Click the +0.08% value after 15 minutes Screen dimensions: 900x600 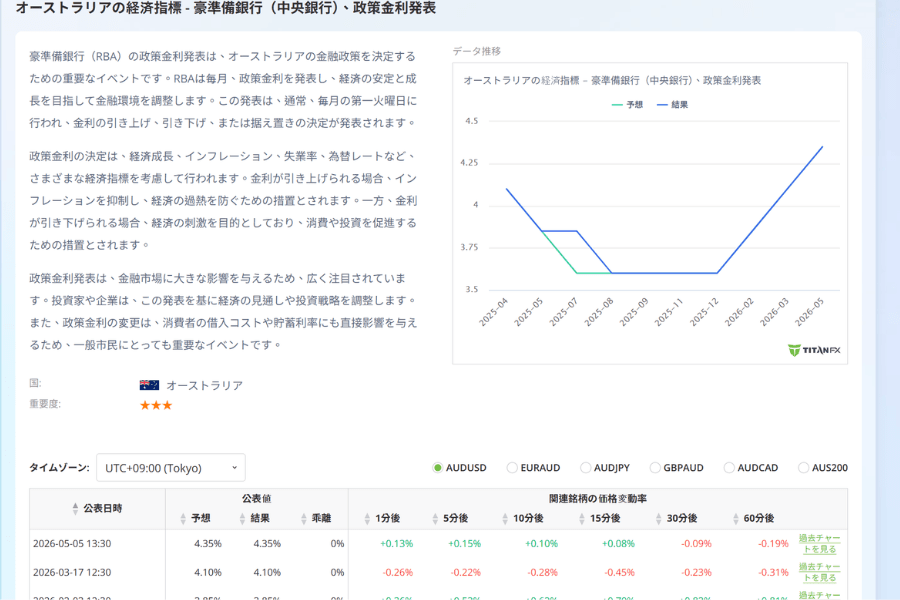[618, 544]
